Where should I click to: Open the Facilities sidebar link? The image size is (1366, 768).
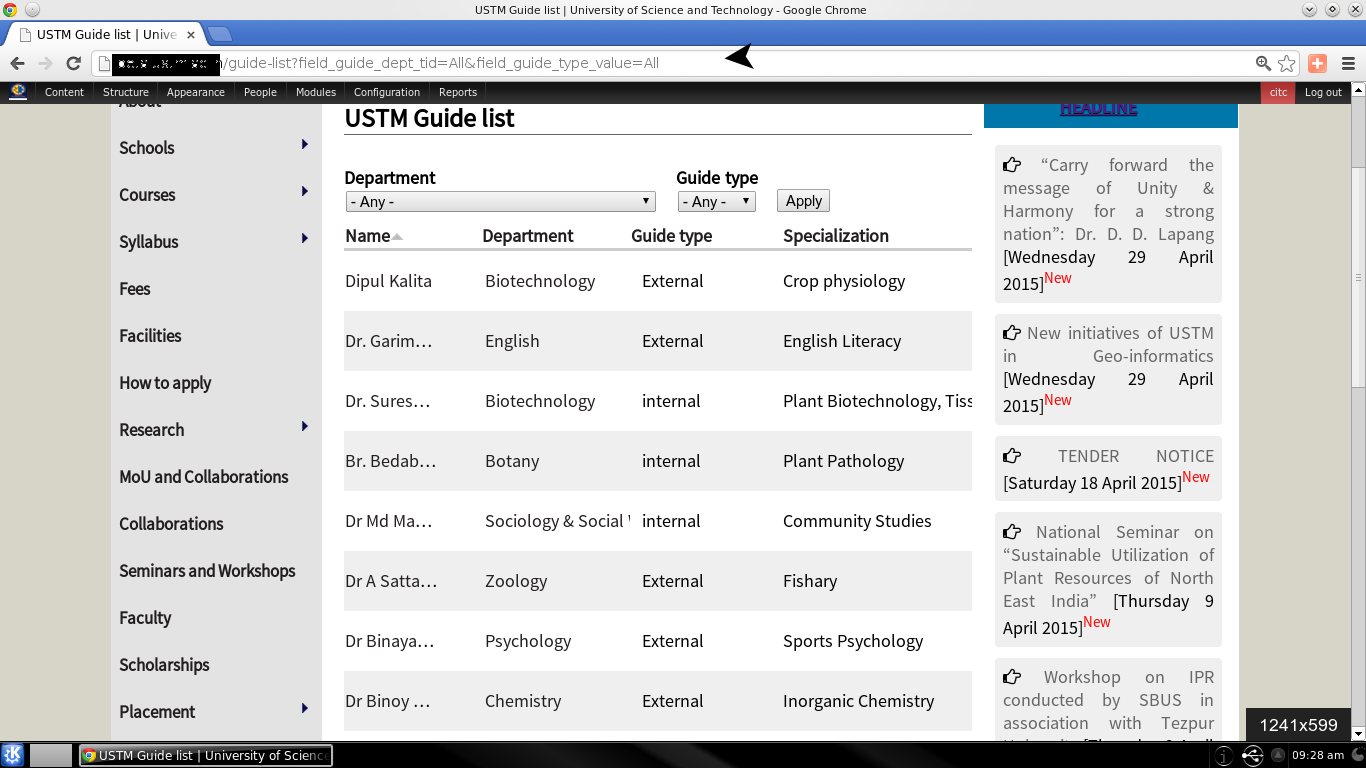point(150,336)
